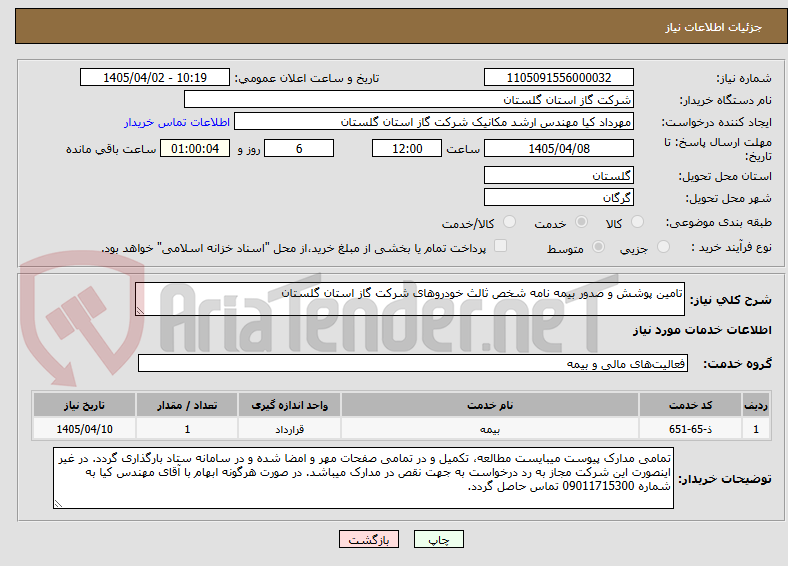Click resize handle of buyer notes area
This screenshot has width=788, height=566.
58,504
